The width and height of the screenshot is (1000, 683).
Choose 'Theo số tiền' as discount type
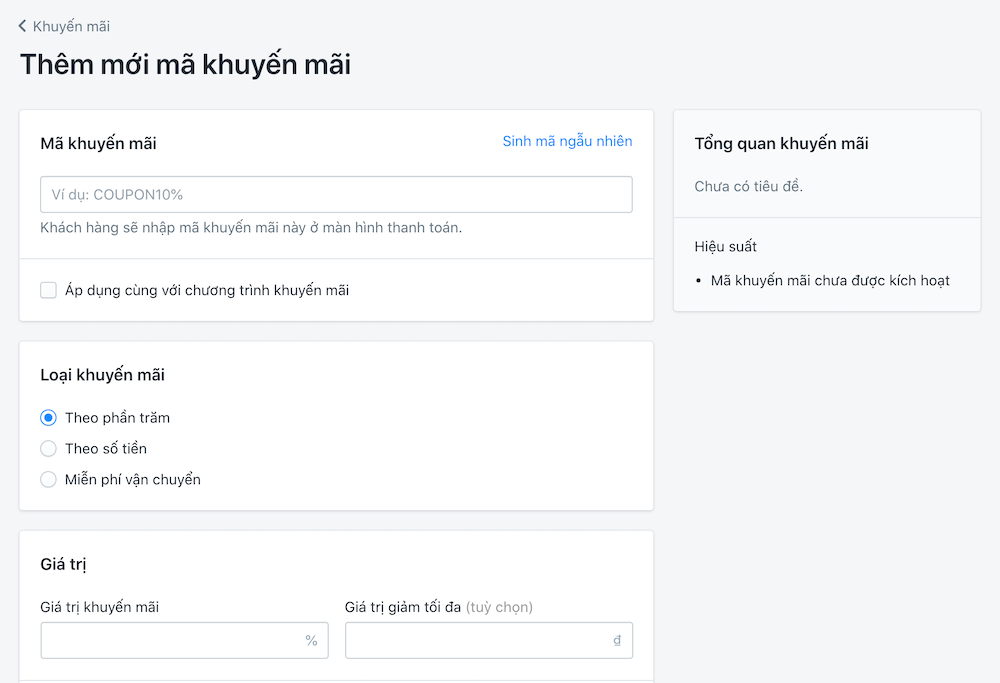[x=48, y=448]
